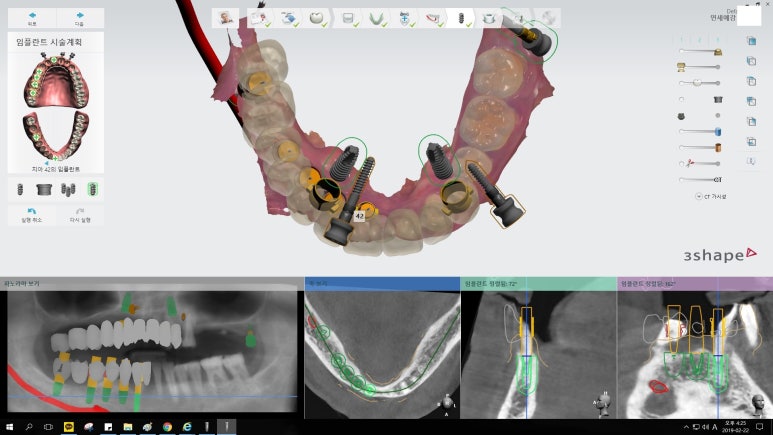Open the patient photo workflow step
773x435 pixels.
[228, 18]
